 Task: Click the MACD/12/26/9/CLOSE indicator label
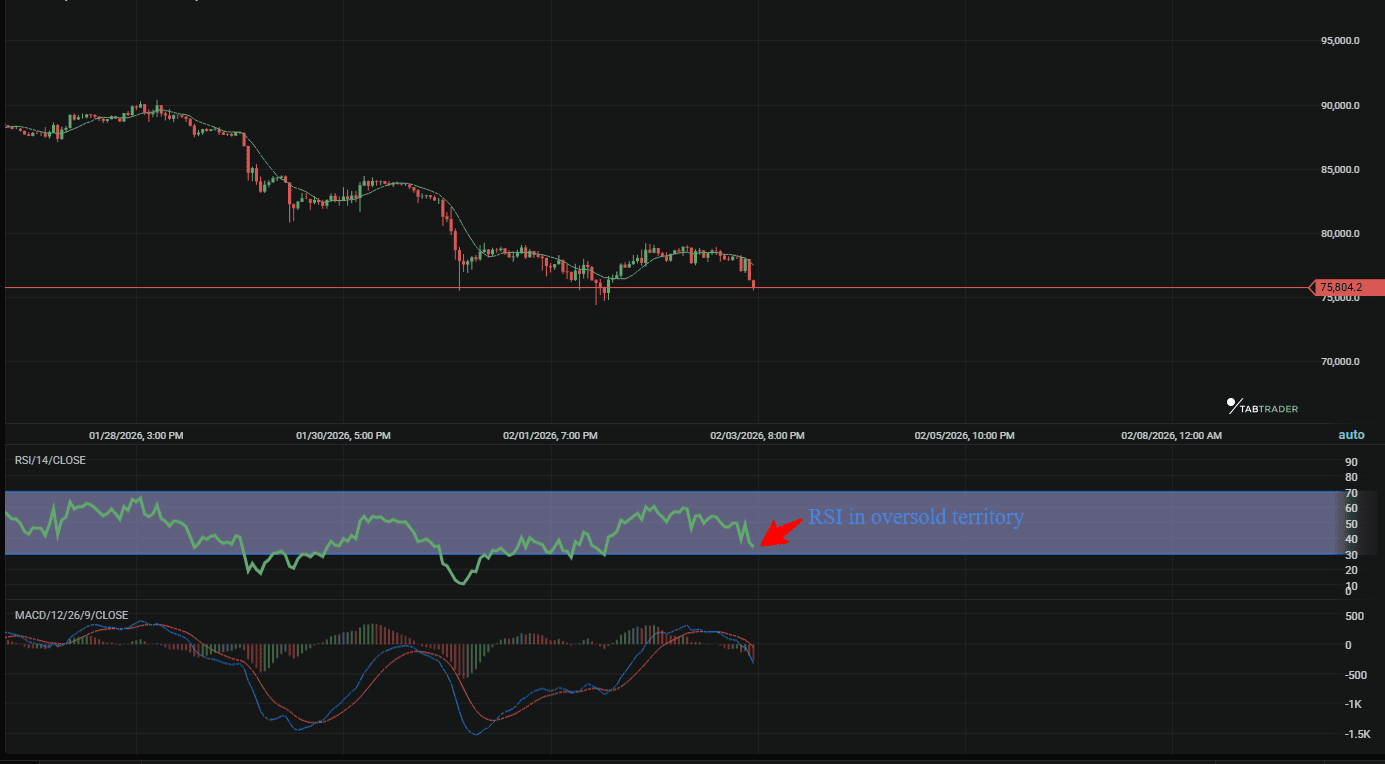pos(70,614)
